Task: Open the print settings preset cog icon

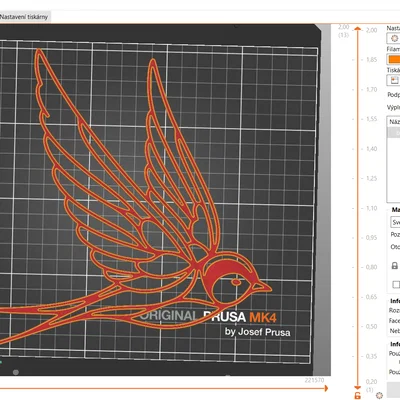Action: pos(394,38)
